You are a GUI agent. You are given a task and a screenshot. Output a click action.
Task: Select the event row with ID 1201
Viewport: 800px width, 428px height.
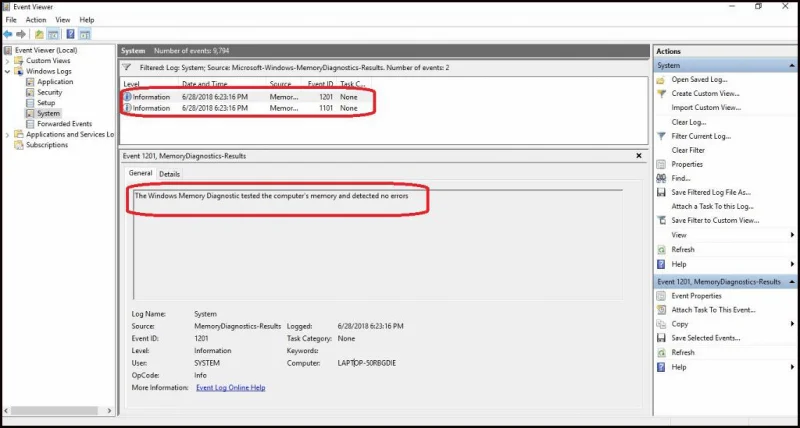click(246, 97)
